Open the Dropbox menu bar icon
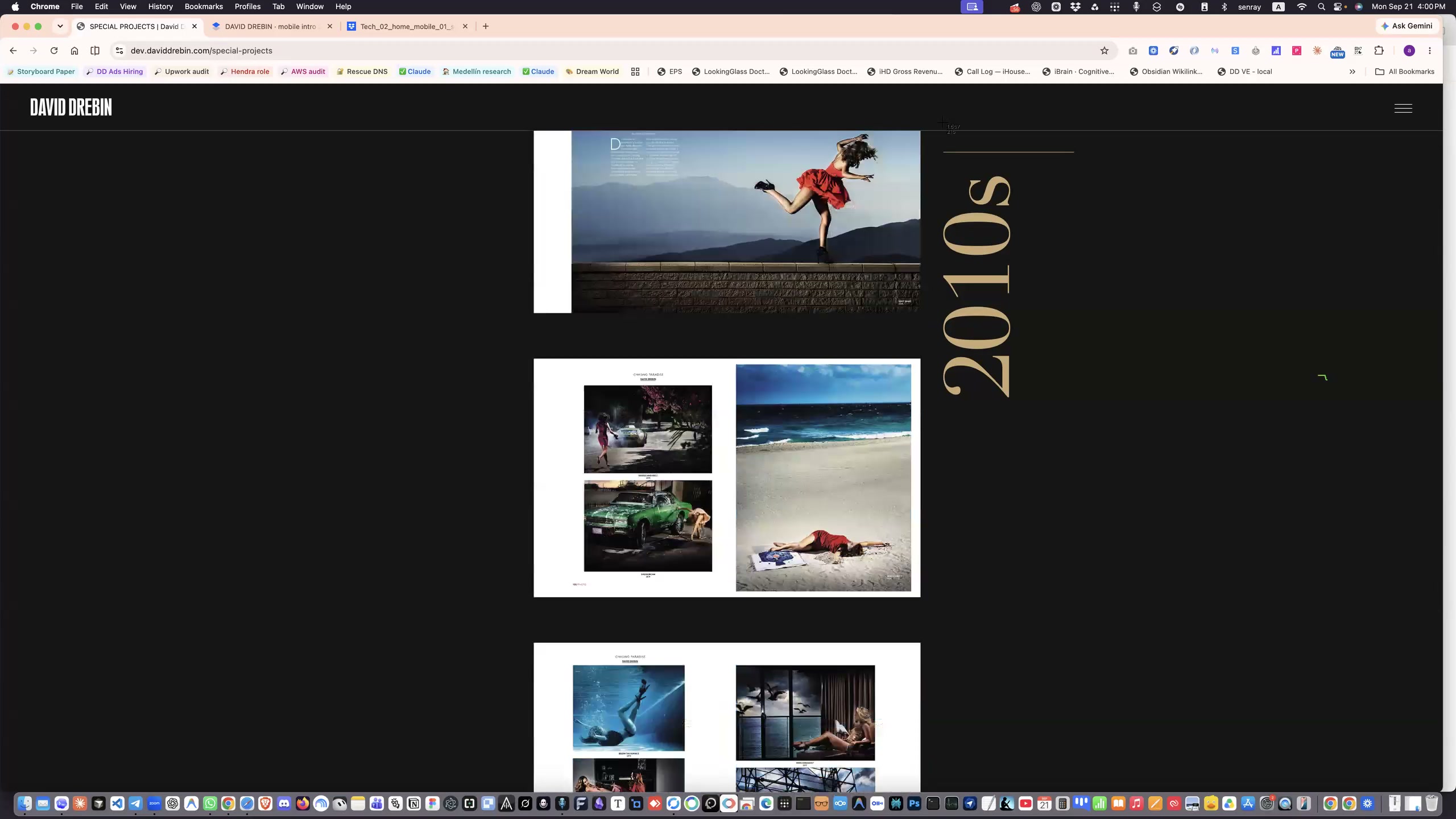The height and width of the screenshot is (819, 1456). click(x=1076, y=7)
